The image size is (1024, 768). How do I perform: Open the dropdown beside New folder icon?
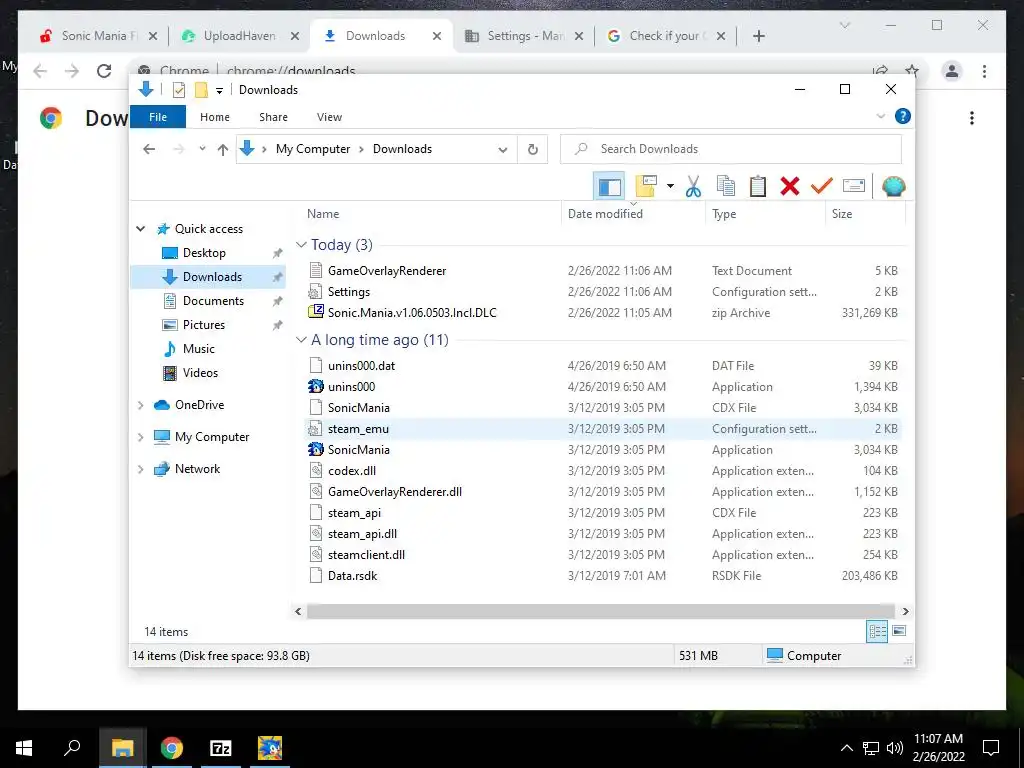(x=670, y=187)
